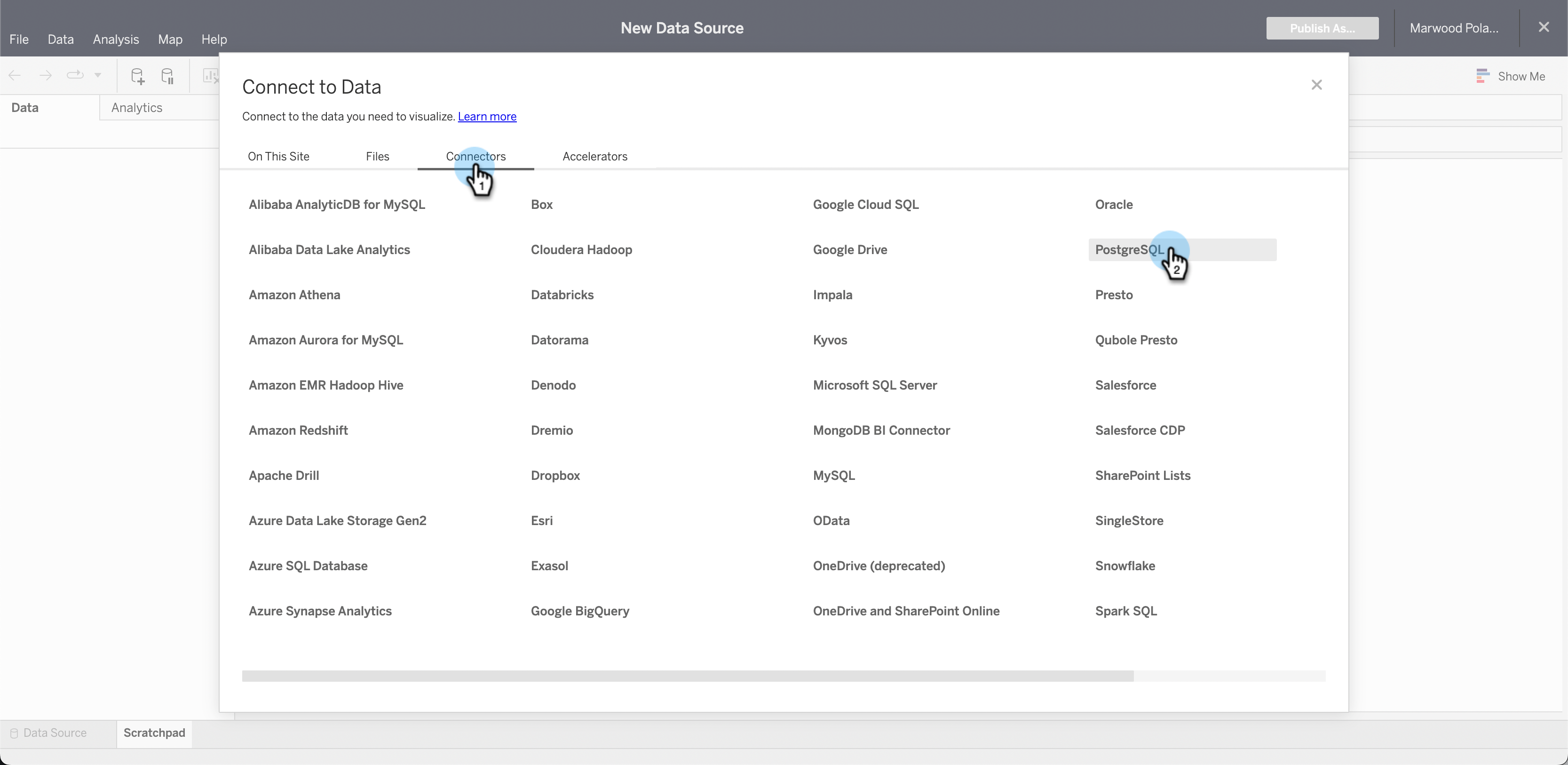
Task: Choose Alibaba Data Lake Analytics connector
Action: click(329, 250)
